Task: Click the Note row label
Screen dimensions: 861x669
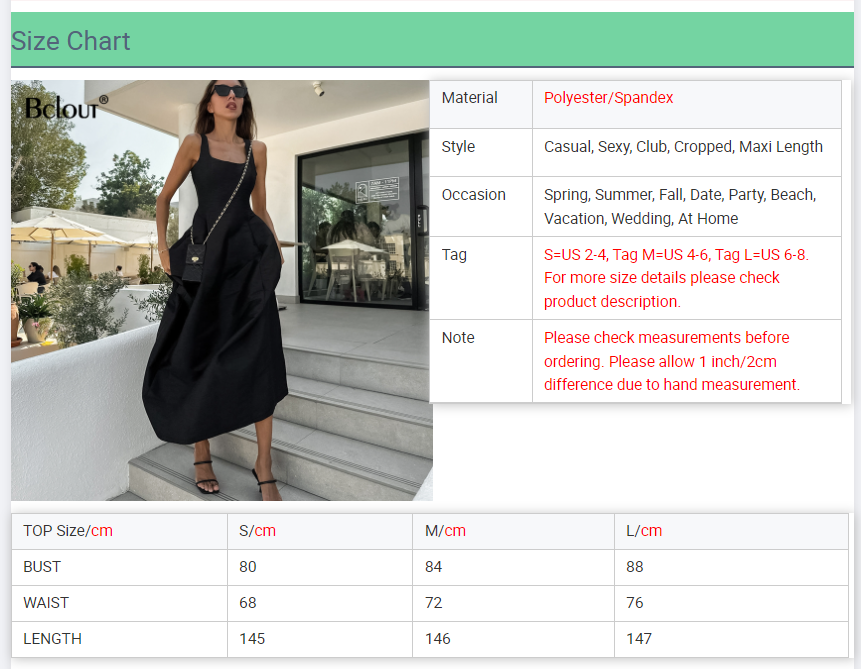Action: (458, 338)
